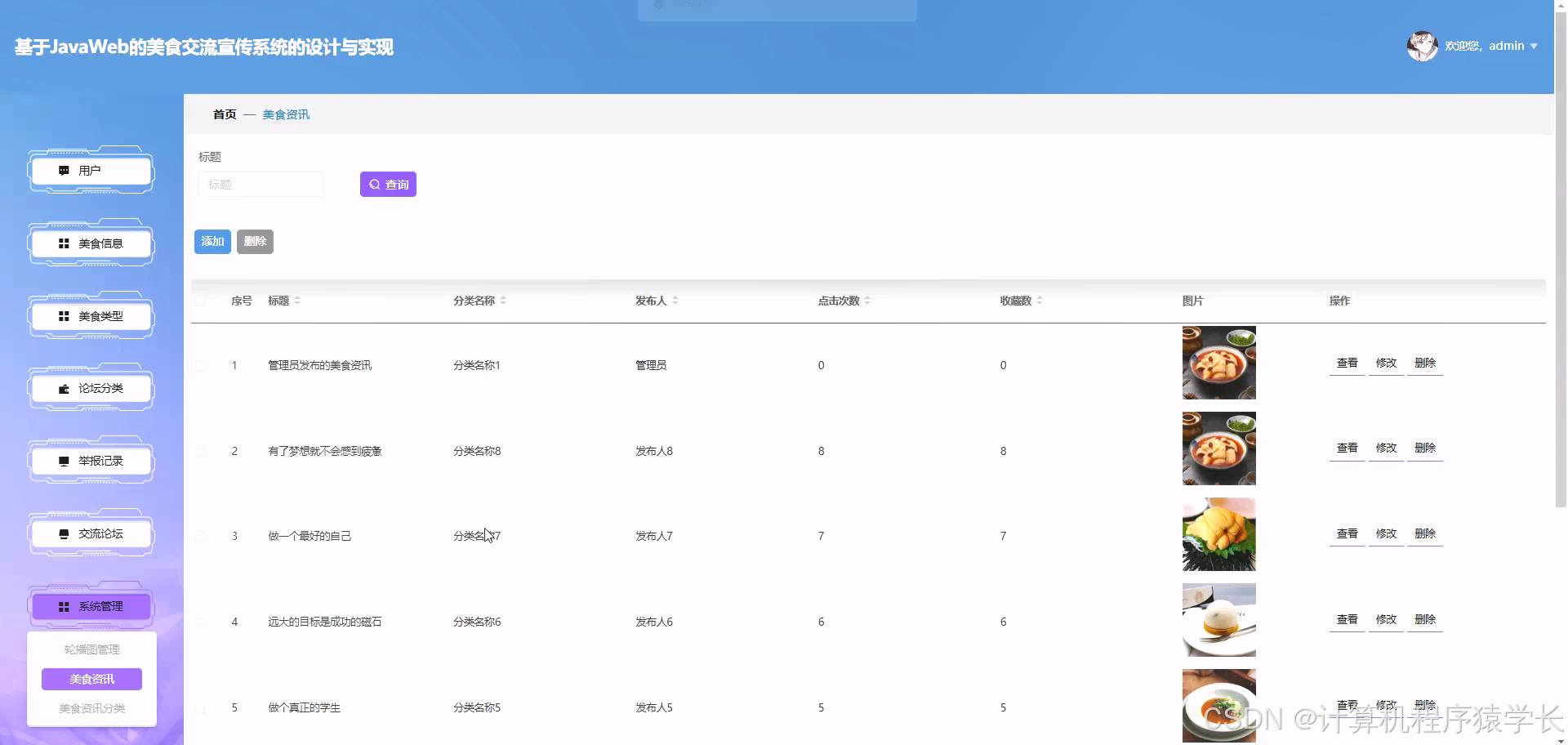Click the blue 添加 button

pyautogui.click(x=212, y=242)
